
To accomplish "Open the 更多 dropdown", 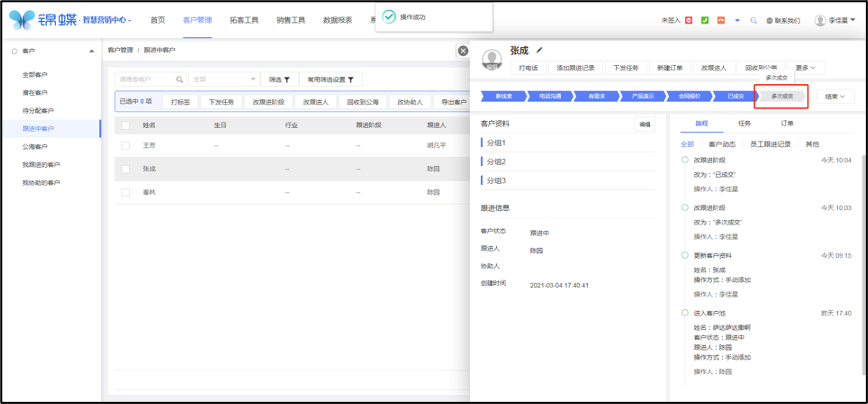I will coord(806,68).
